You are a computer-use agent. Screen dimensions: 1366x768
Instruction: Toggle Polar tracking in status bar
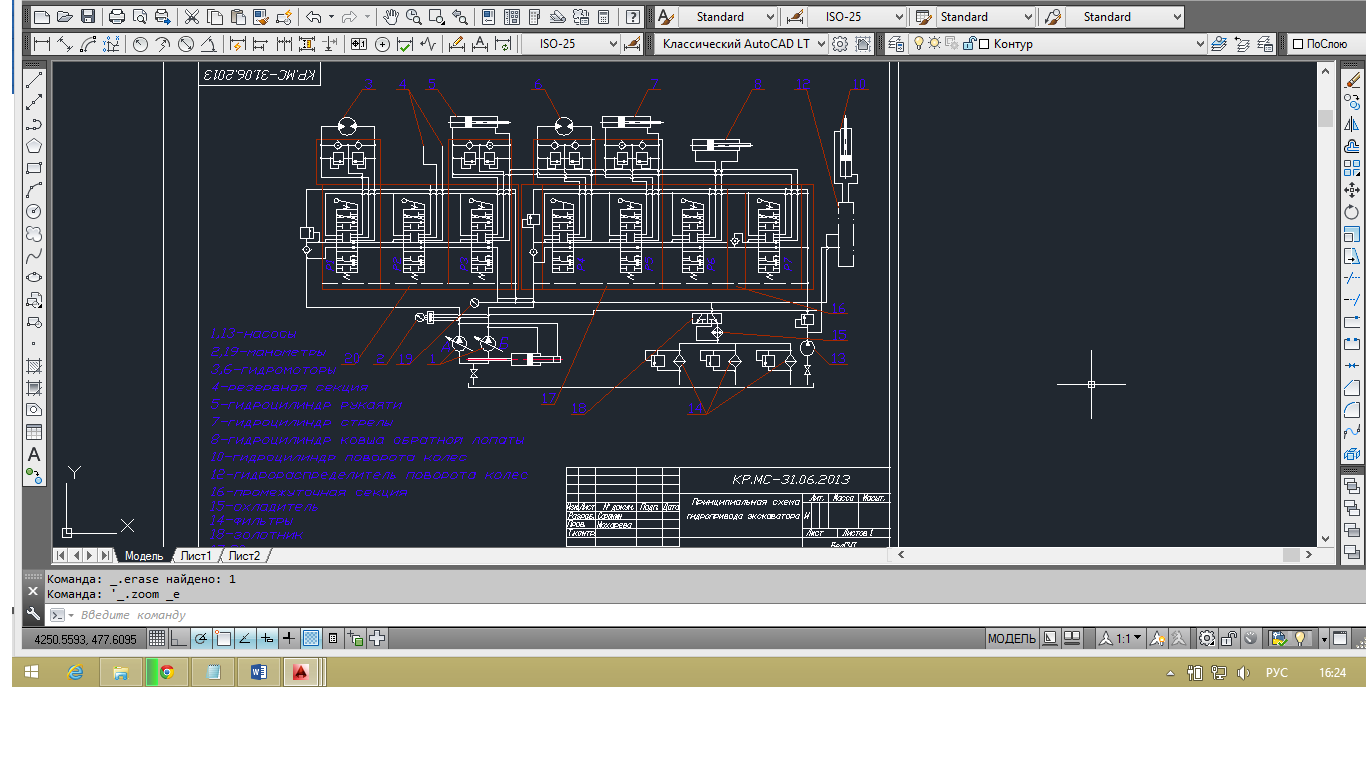(x=201, y=638)
